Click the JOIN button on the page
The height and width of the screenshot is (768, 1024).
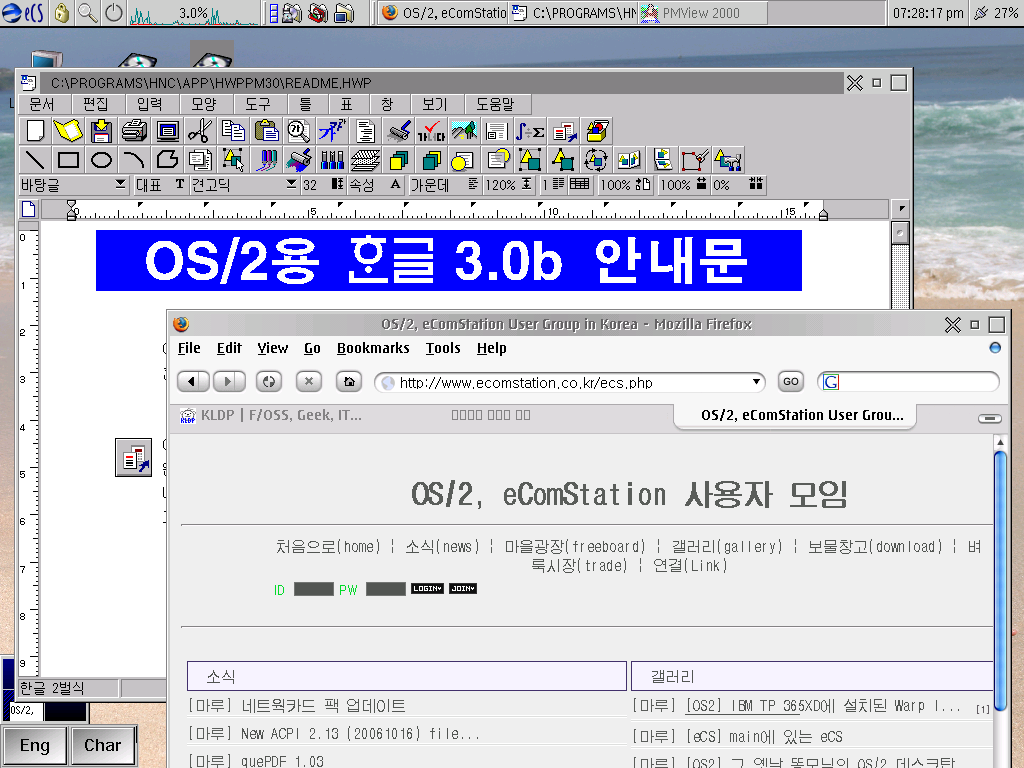463,588
